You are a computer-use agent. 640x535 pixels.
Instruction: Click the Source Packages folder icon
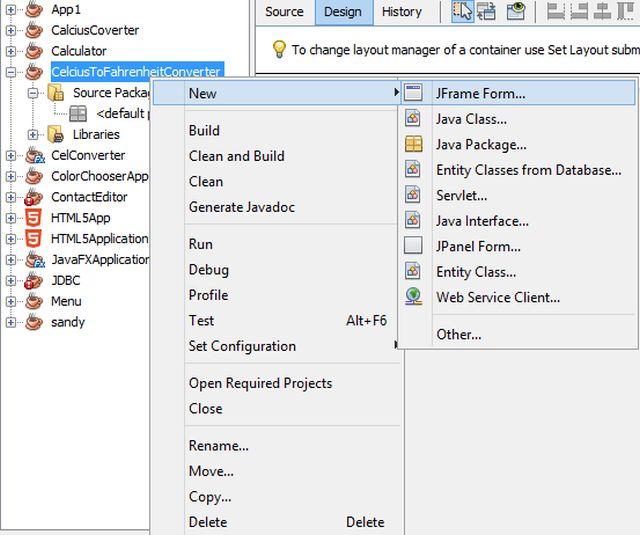(x=56, y=93)
